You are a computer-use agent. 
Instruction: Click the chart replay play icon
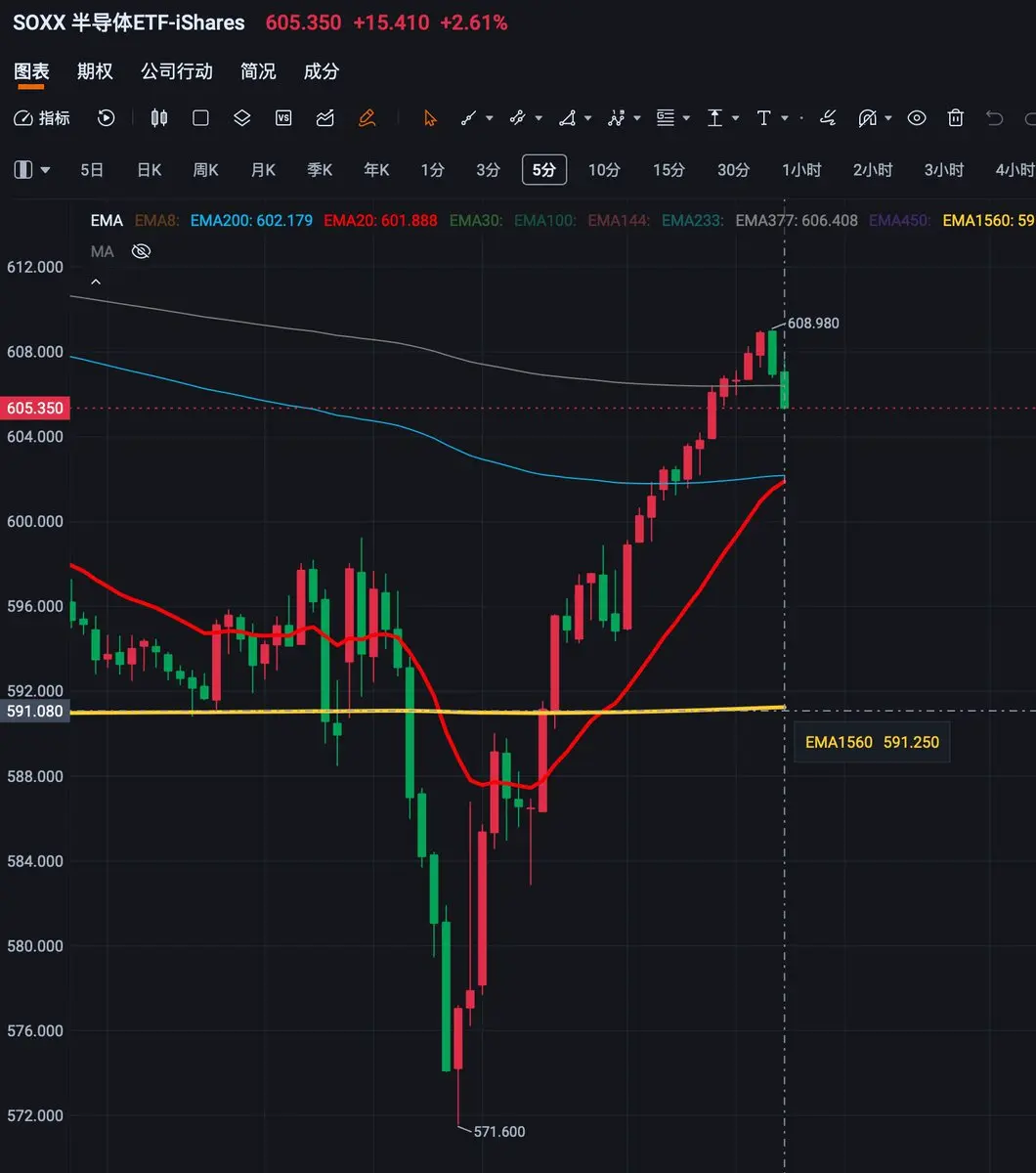(x=107, y=118)
